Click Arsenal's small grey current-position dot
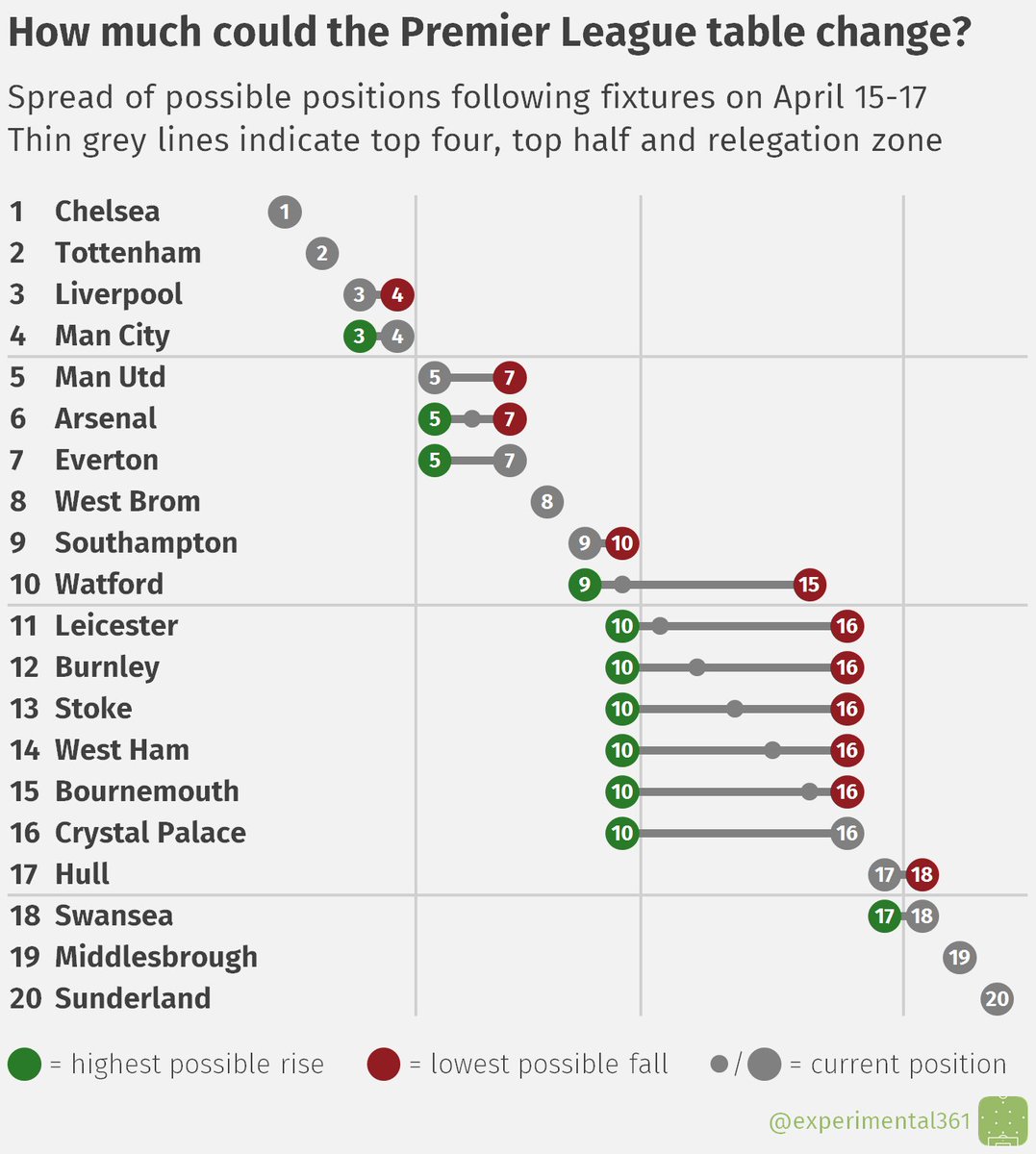Screen dimensions: 1036x1154 (472, 418)
